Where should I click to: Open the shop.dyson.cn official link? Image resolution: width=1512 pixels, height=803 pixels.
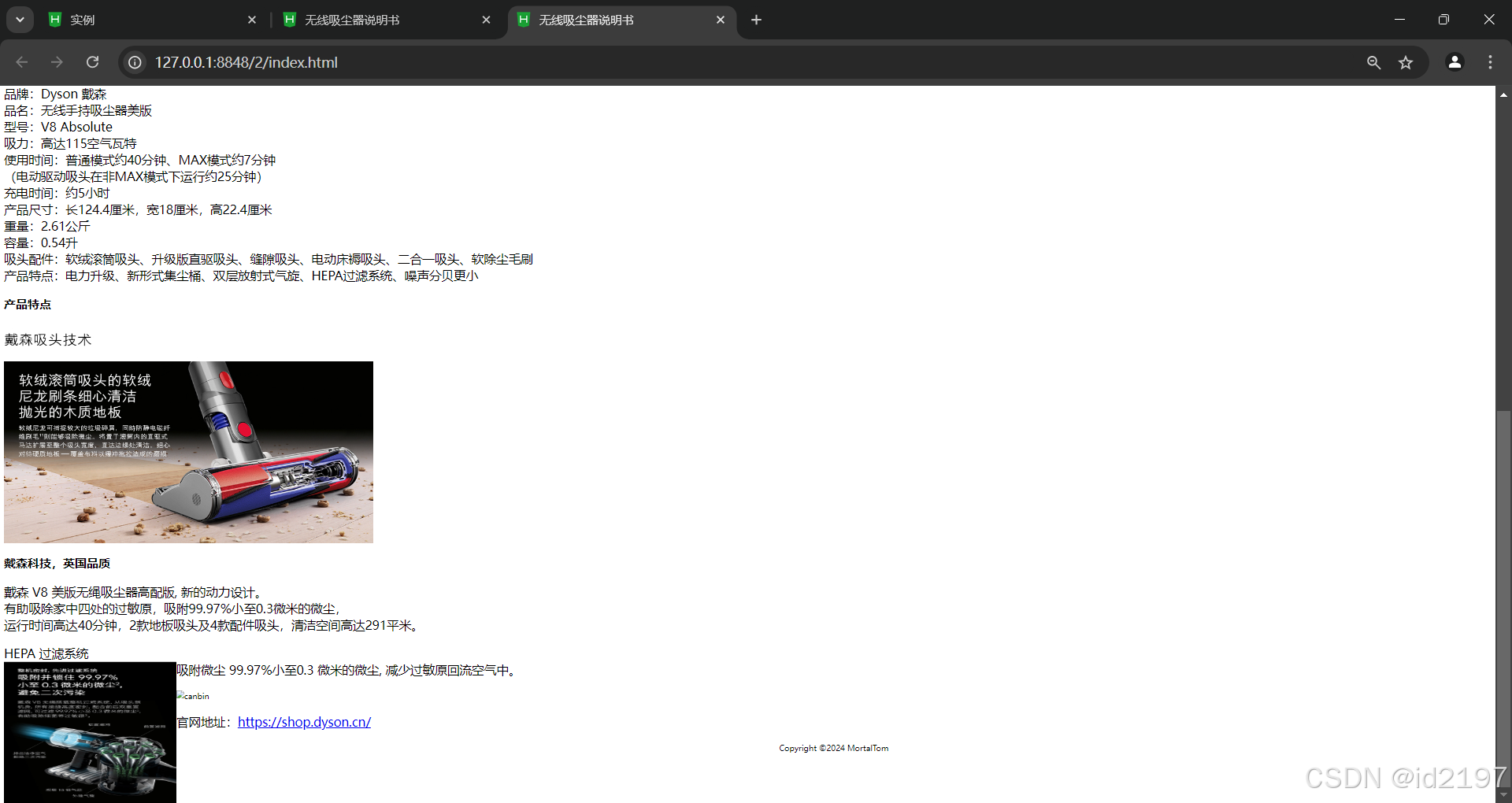point(304,722)
